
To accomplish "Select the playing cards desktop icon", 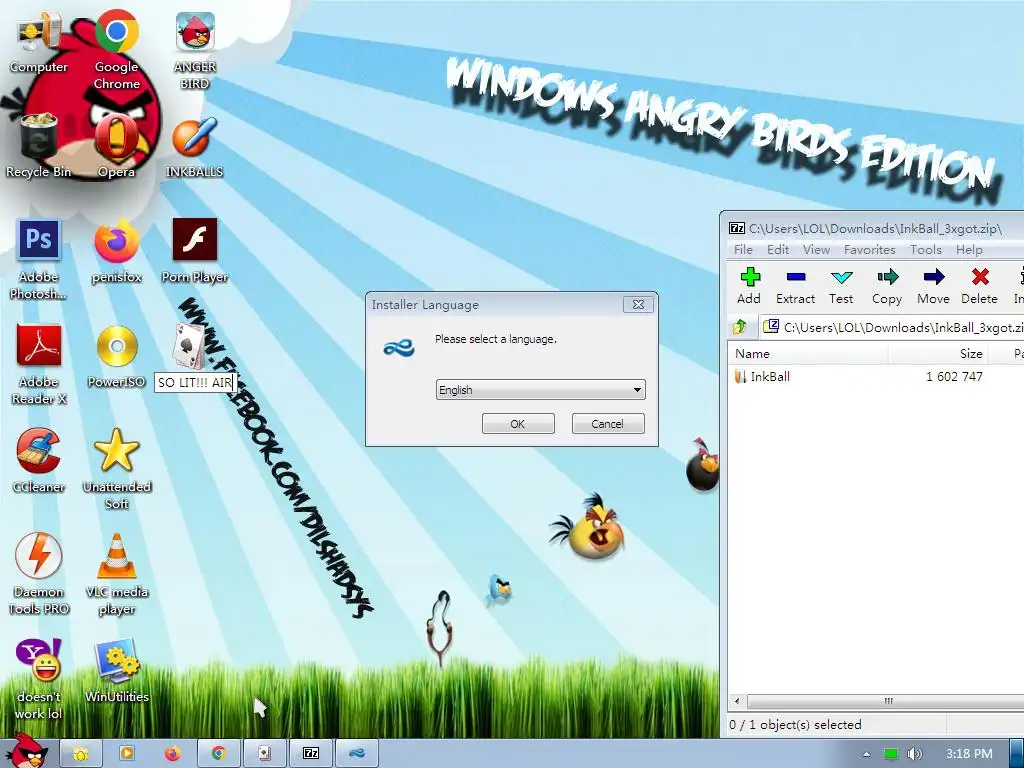I will 191,346.
